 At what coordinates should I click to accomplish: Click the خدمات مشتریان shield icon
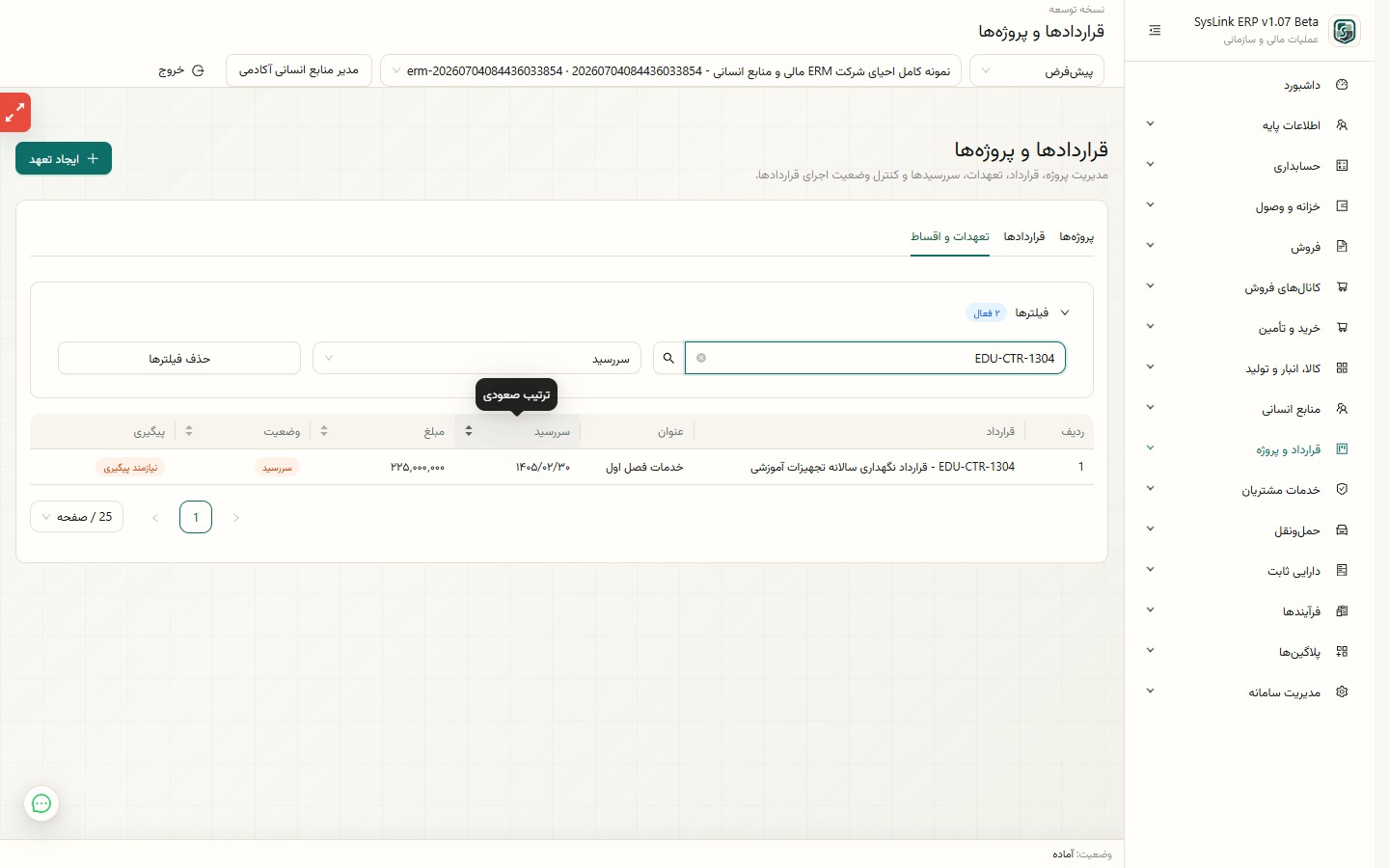(x=1342, y=490)
